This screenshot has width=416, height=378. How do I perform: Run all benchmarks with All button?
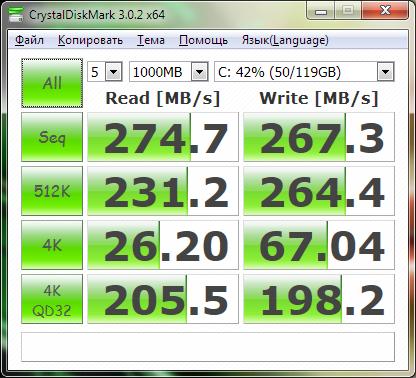pyautogui.click(x=52, y=83)
